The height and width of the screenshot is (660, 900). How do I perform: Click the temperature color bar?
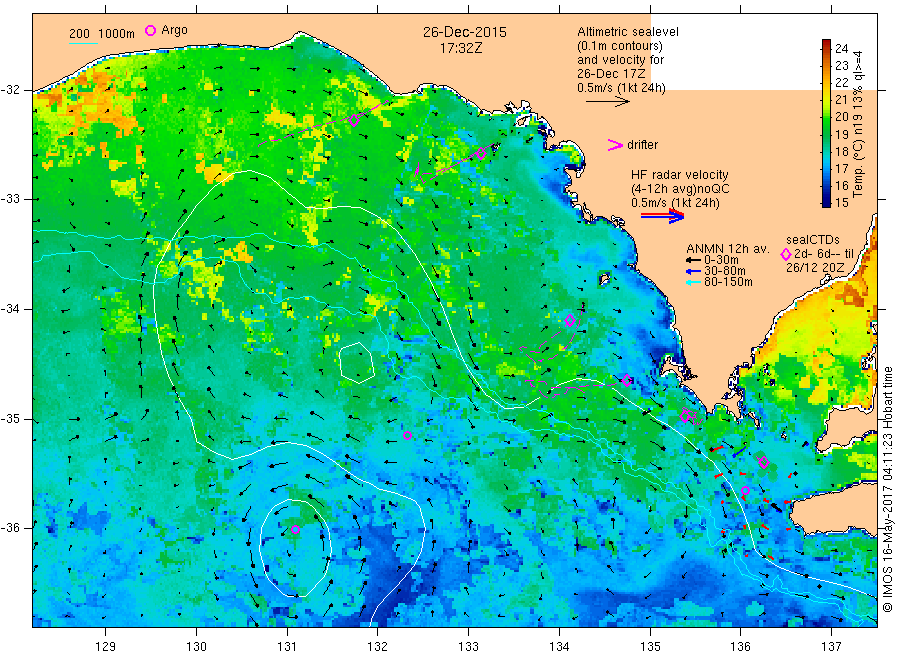[826, 123]
